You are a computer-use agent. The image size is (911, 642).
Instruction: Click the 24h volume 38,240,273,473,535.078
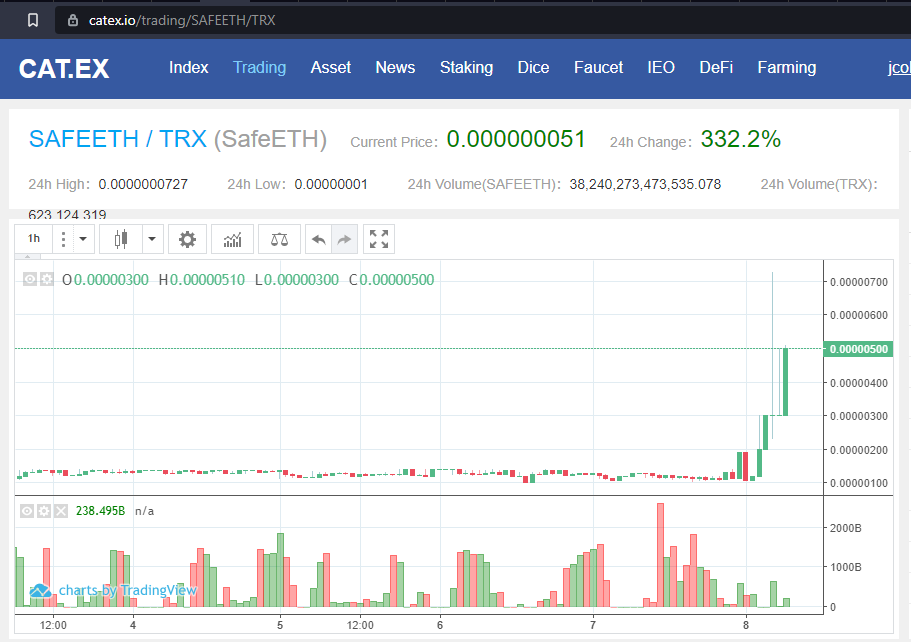tap(645, 184)
